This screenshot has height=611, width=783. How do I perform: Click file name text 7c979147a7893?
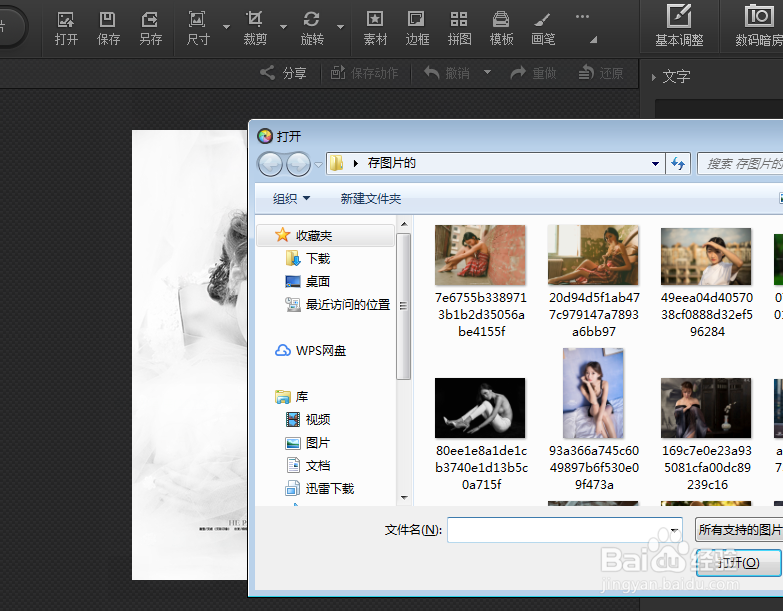[594, 314]
